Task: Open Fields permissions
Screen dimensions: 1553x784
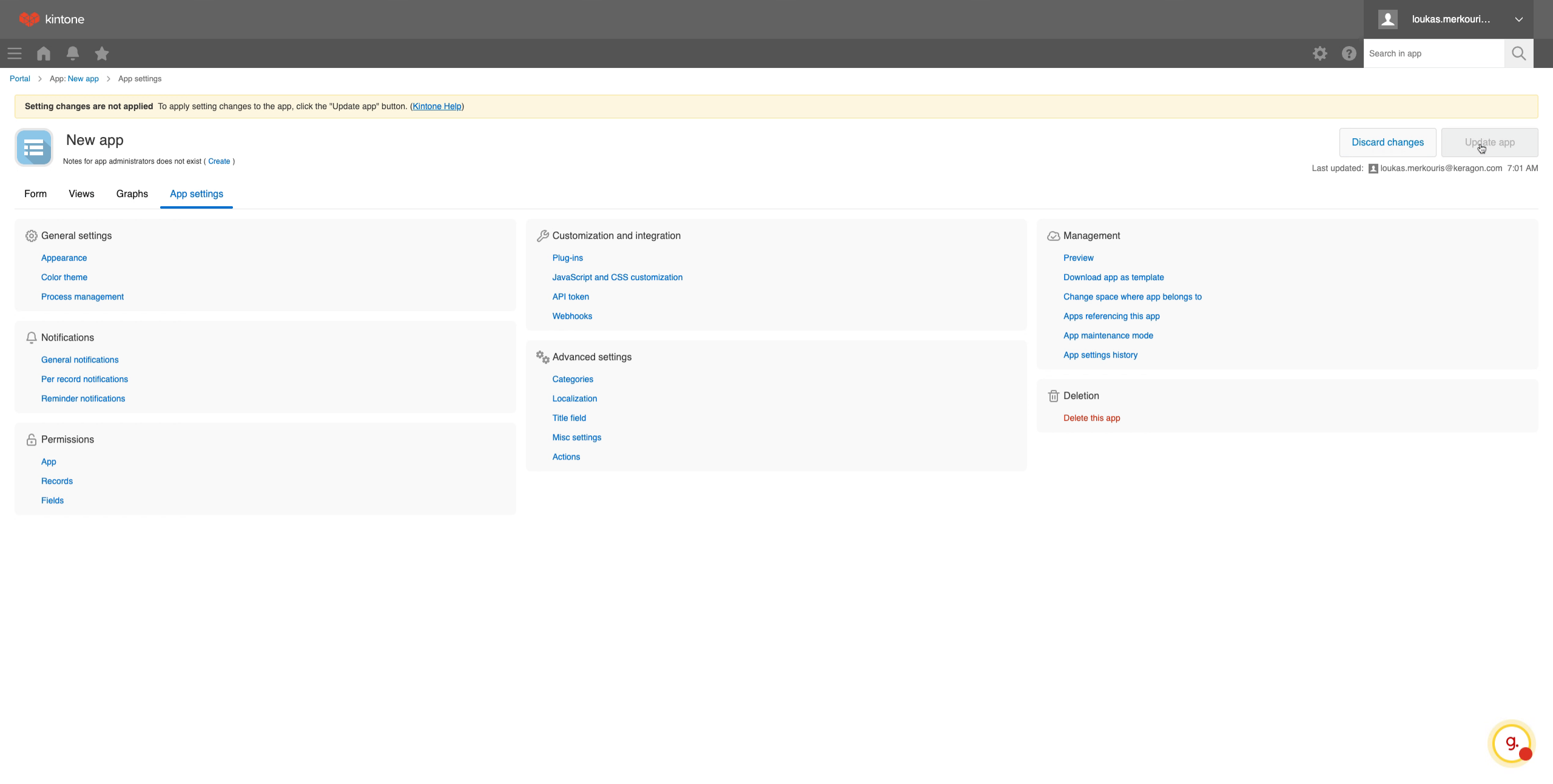Action: [52, 500]
